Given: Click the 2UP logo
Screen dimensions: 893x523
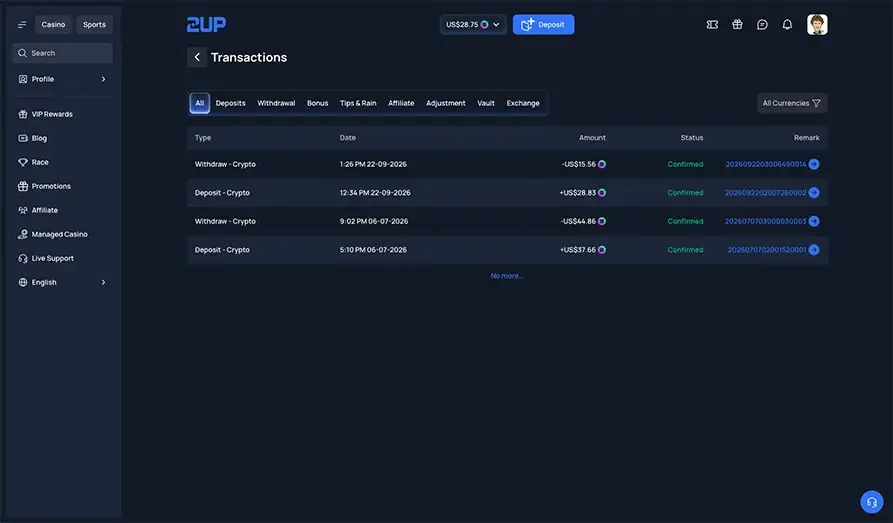Looking at the screenshot, I should [x=206, y=24].
